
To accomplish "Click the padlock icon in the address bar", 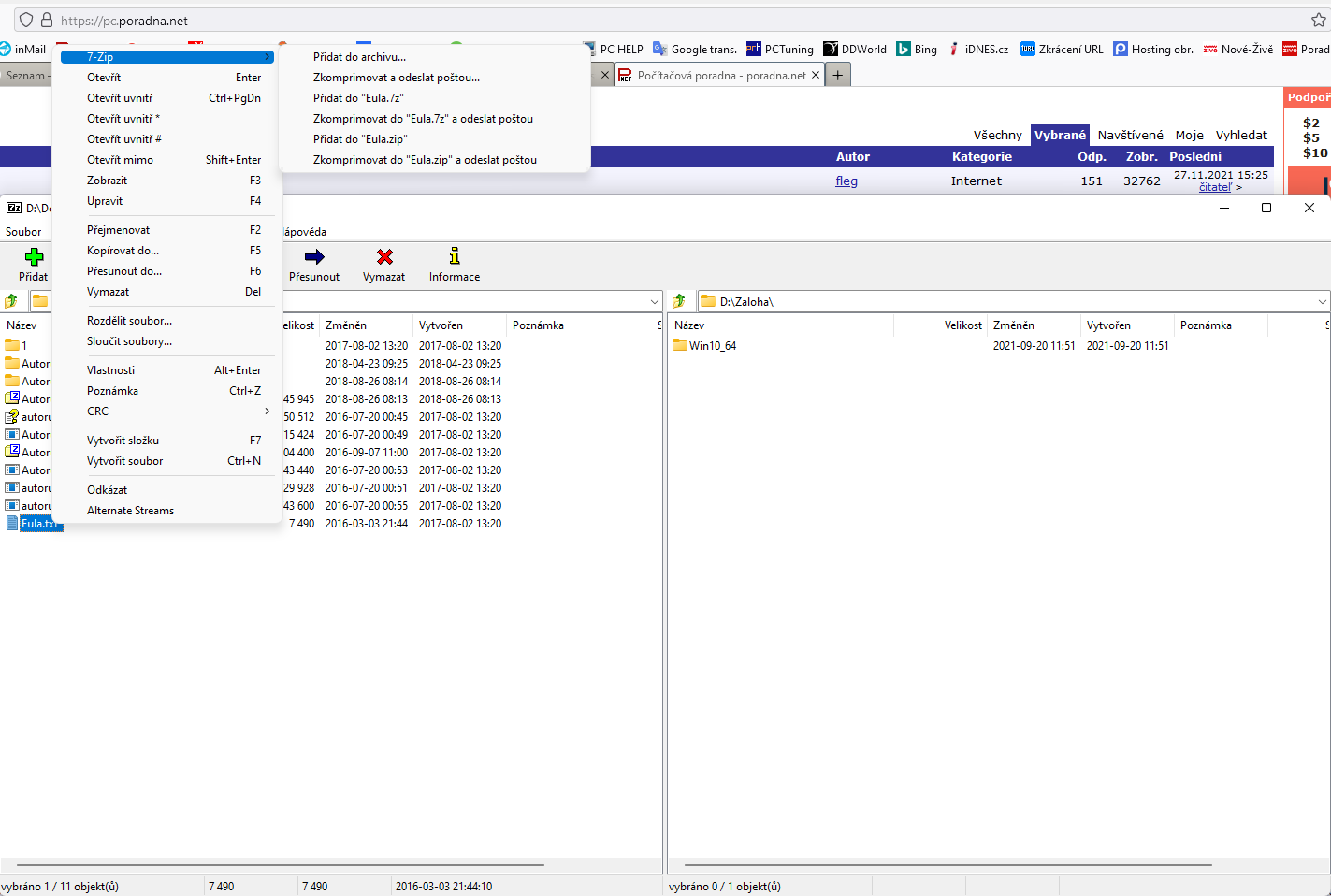I will click(x=47, y=20).
